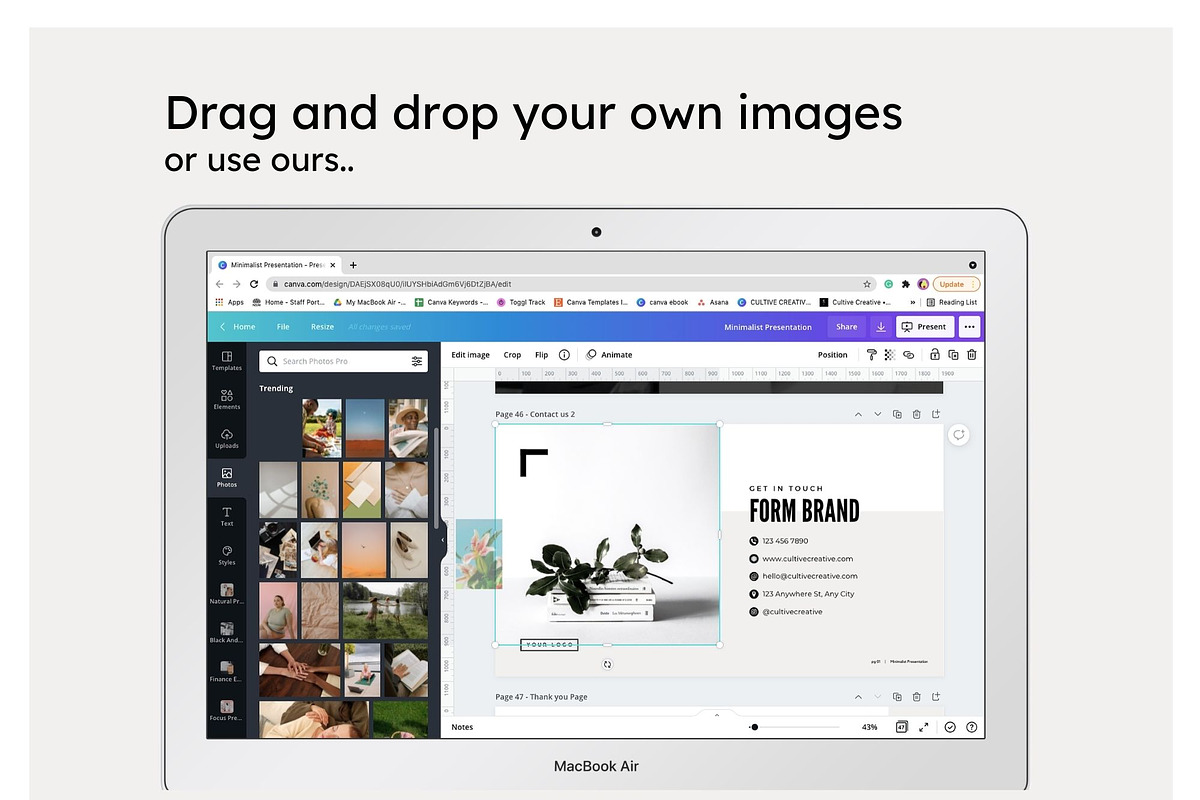Click the Share button
The image size is (1200, 800).
click(846, 327)
